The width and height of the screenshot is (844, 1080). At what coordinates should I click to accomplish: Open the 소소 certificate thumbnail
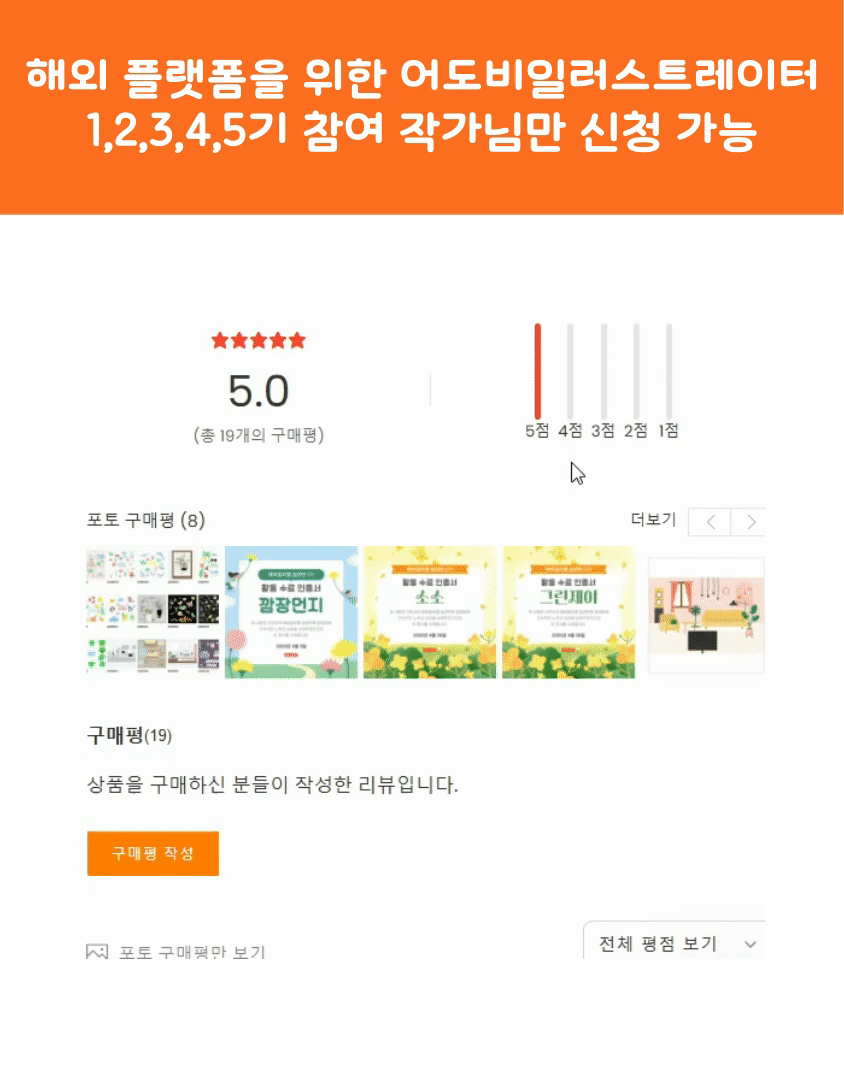pos(430,612)
